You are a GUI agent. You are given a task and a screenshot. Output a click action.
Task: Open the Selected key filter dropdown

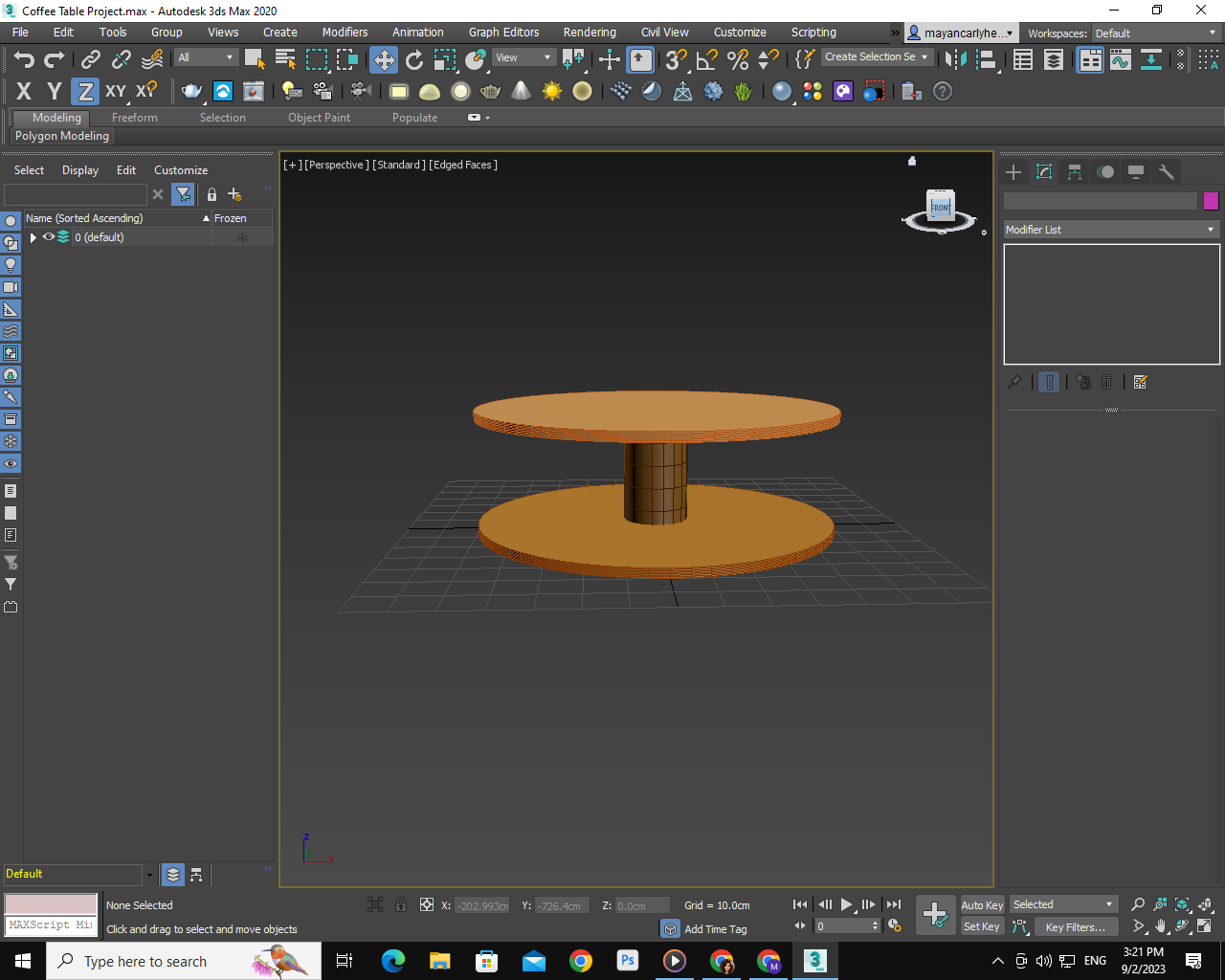click(x=1064, y=904)
